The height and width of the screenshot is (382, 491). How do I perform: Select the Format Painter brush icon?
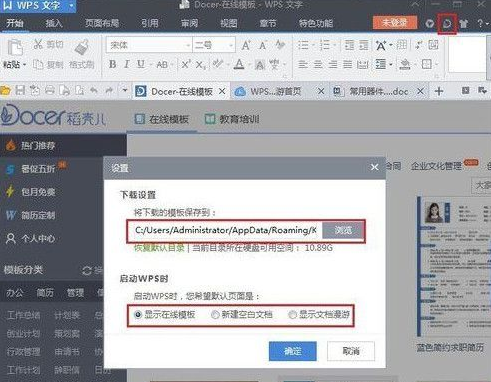click(82, 47)
